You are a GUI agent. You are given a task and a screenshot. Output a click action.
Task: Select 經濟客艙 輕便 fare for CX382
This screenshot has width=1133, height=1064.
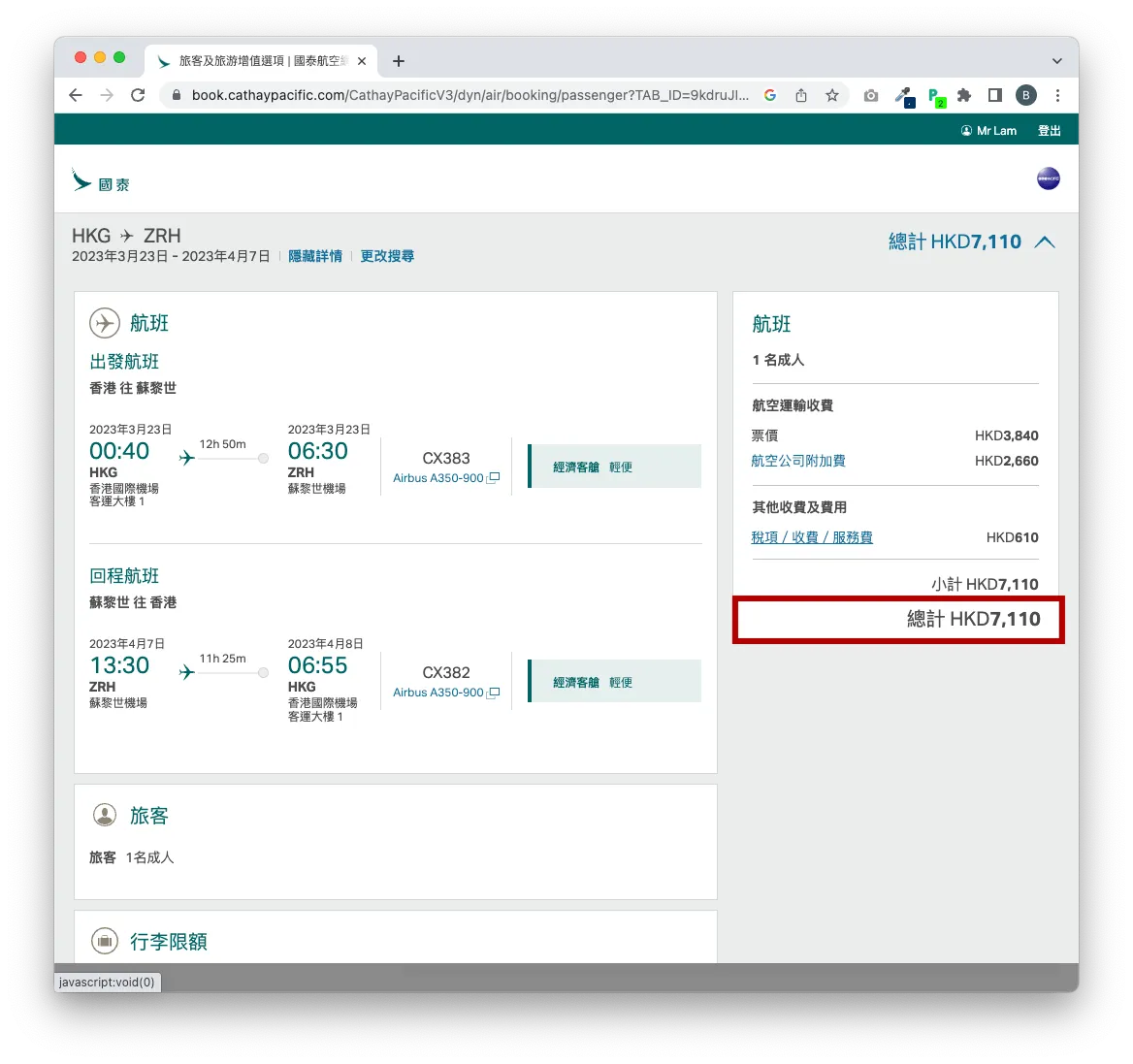615,681
